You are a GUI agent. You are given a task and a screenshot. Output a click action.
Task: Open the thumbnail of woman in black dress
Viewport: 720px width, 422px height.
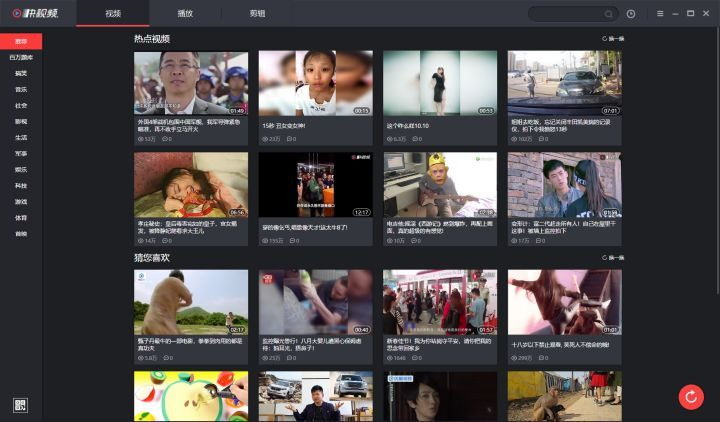point(440,83)
